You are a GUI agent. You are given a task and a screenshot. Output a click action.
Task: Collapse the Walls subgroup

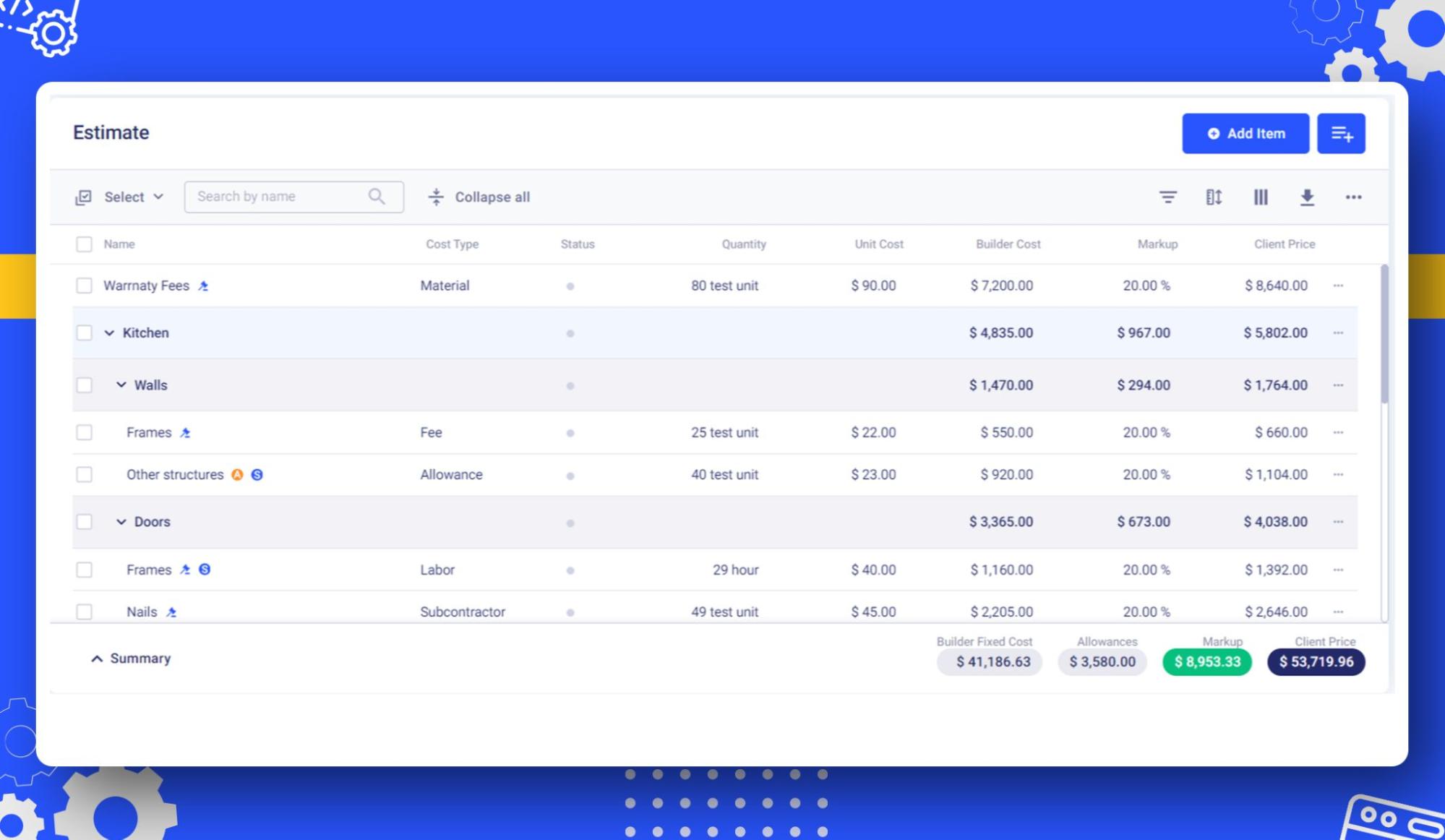[x=121, y=385]
